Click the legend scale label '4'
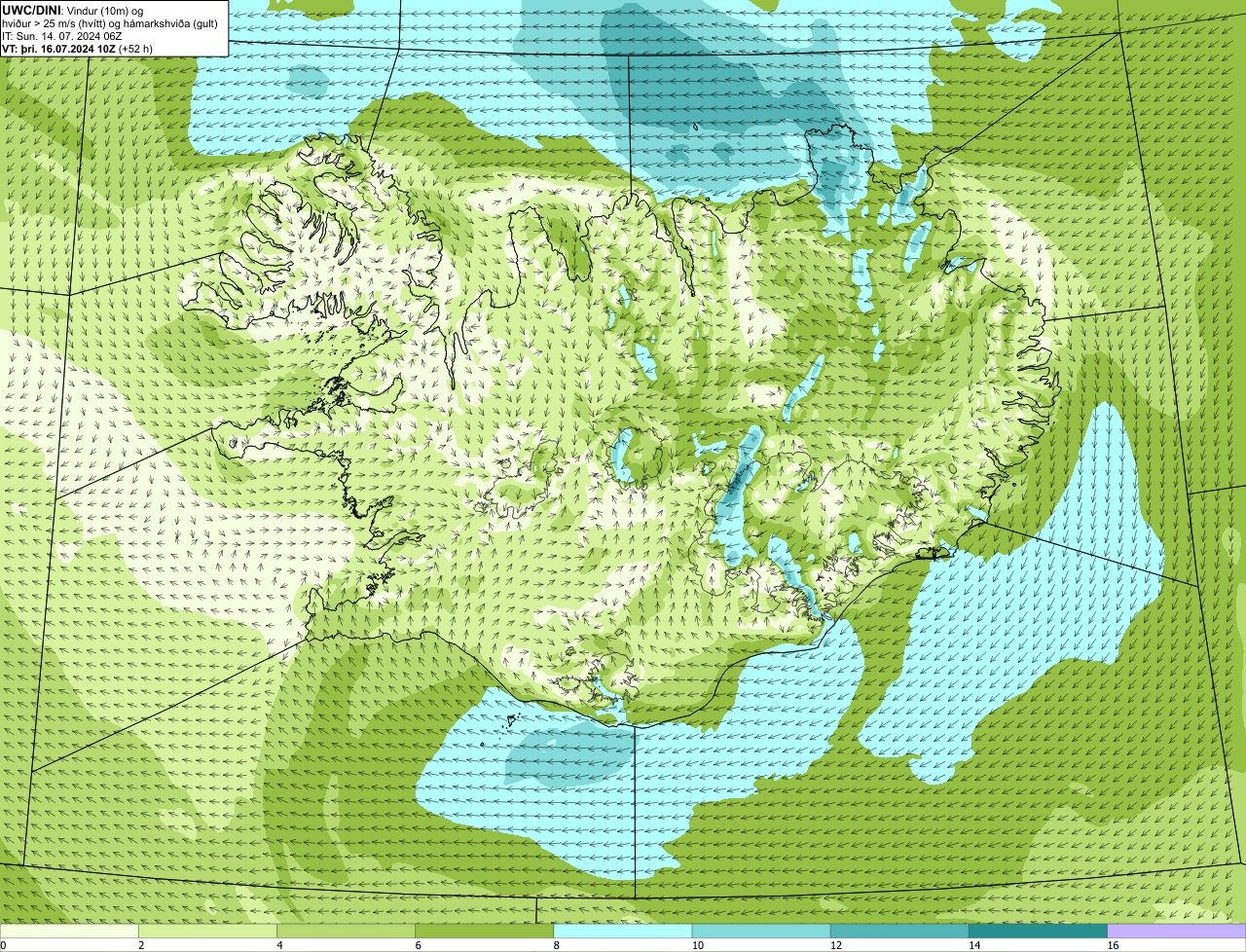1246x952 pixels. 279,945
